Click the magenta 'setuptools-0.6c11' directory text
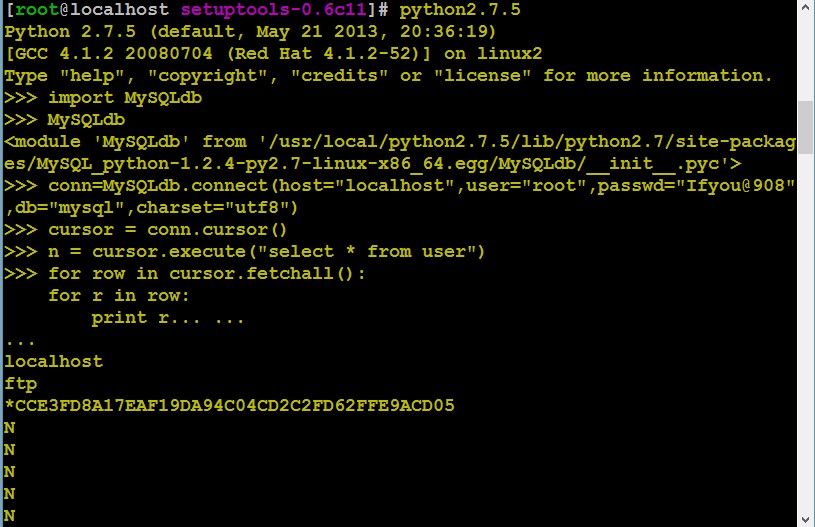The height and width of the screenshot is (527, 815). 273,9
